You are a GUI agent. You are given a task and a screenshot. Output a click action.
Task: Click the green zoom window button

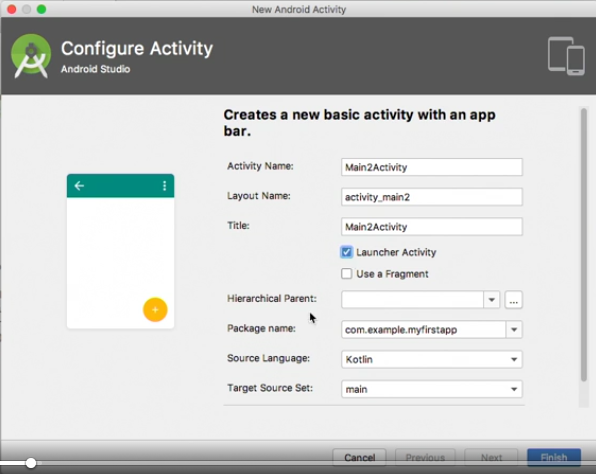point(41,9)
